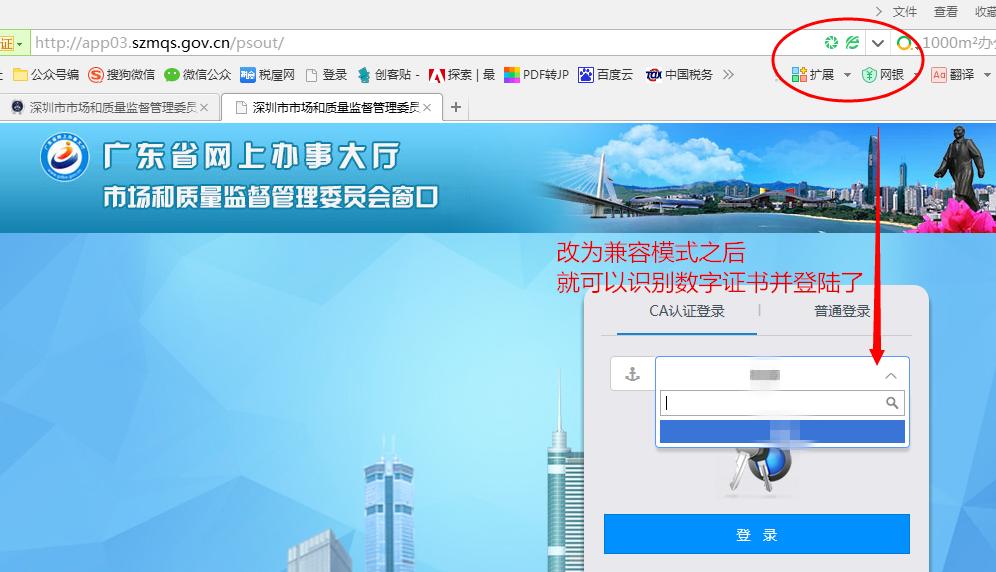
Task: Open the 公众号编 bookmark folder
Action: [x=46, y=75]
